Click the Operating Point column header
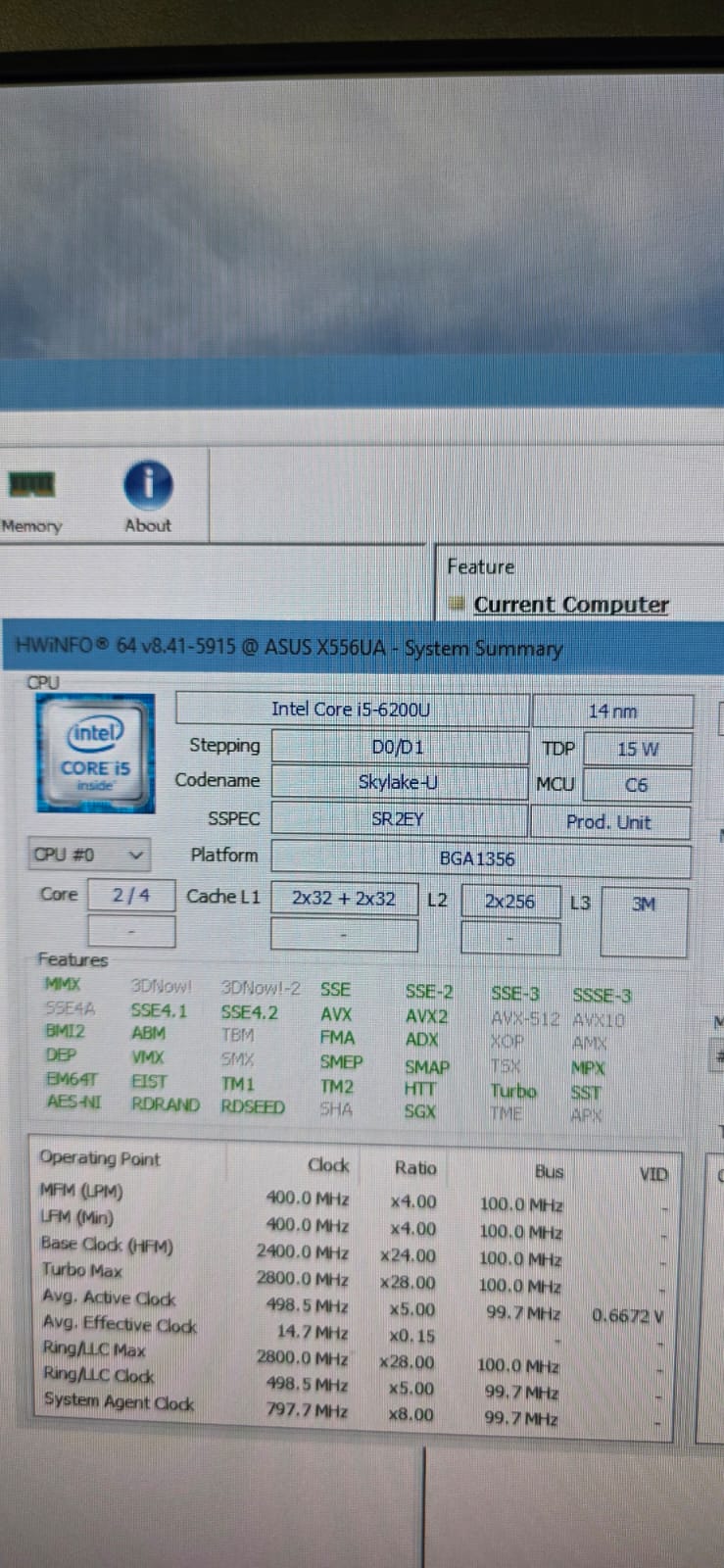The width and height of the screenshot is (724, 1568). click(x=100, y=1158)
